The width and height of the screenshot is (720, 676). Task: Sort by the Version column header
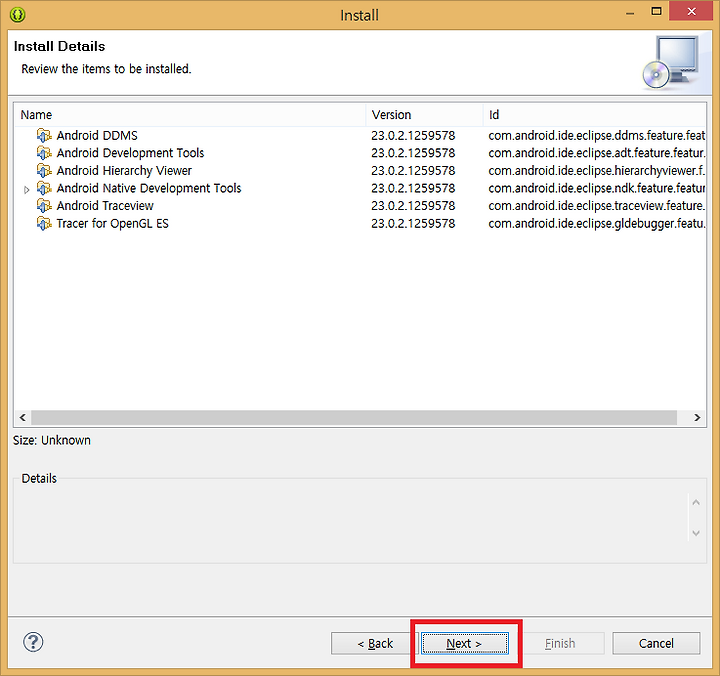(424, 115)
